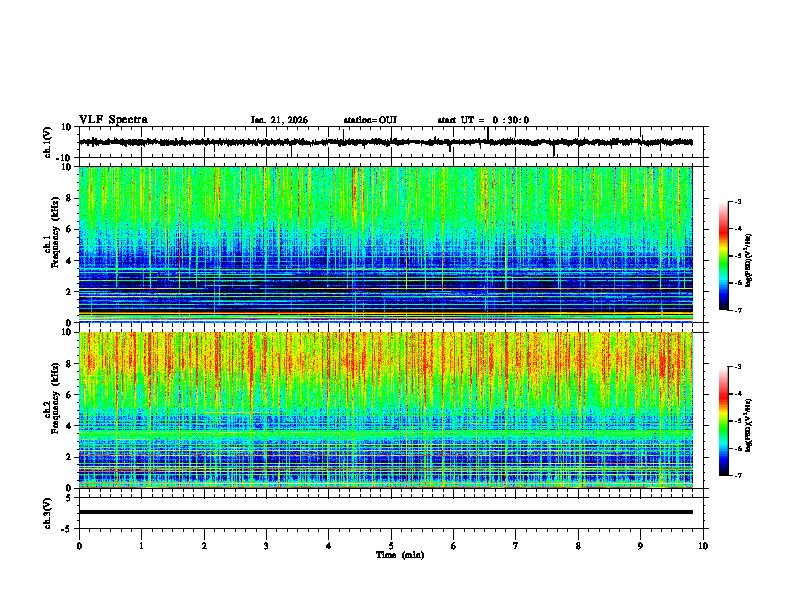Select the date text "Jan. 21, 2026"
The height and width of the screenshot is (612, 792).
point(279,120)
